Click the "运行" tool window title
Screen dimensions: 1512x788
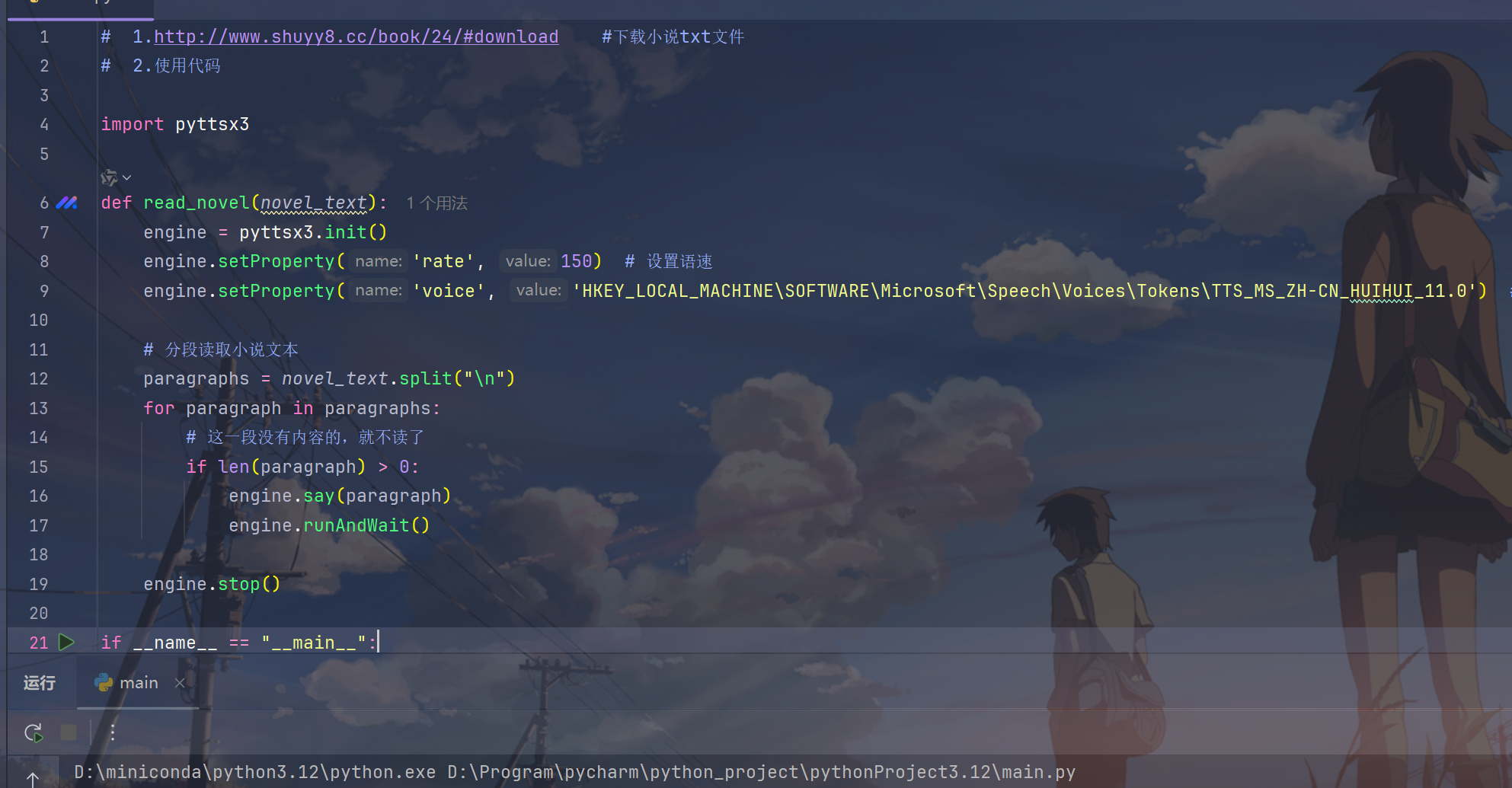tap(39, 683)
